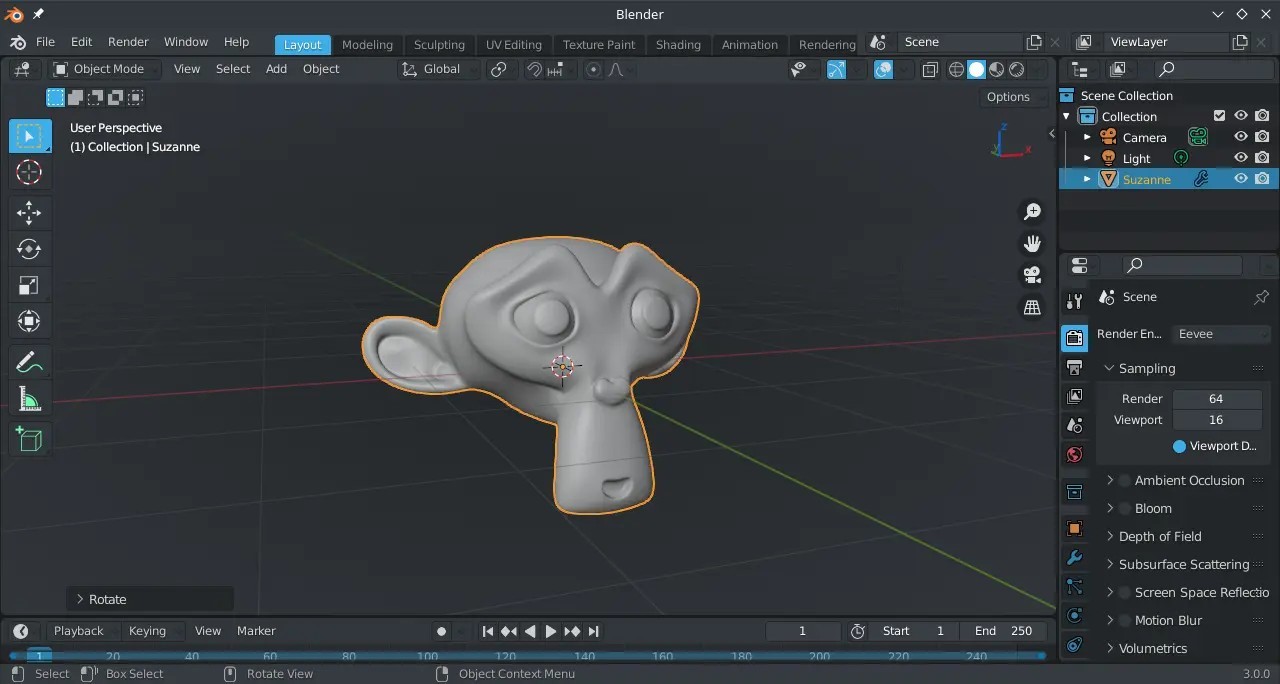Toggle the Collection exclude checkbox

tap(1219, 116)
